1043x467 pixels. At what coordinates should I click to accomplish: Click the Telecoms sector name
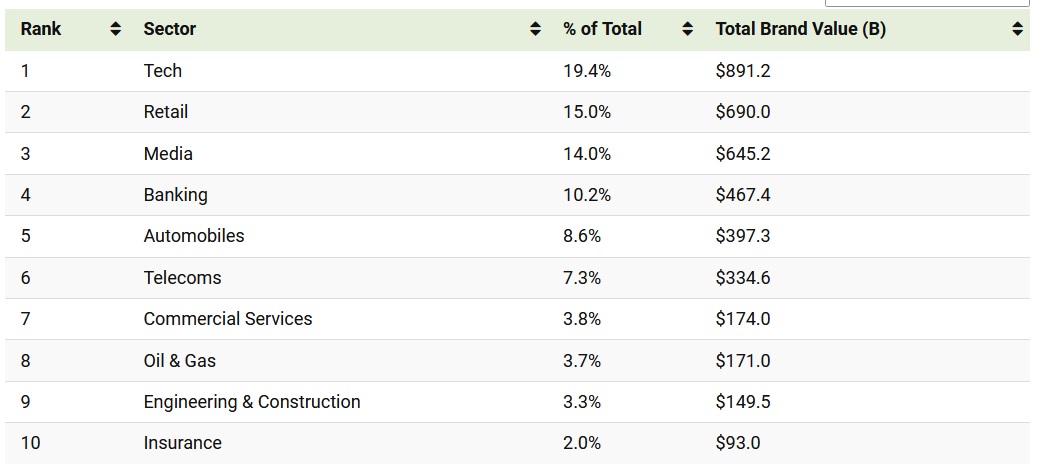[x=182, y=278]
